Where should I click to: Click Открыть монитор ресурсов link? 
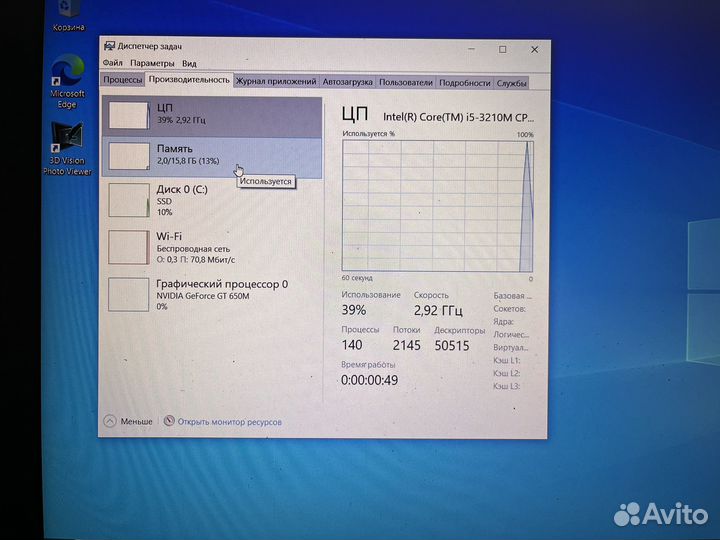tap(229, 422)
